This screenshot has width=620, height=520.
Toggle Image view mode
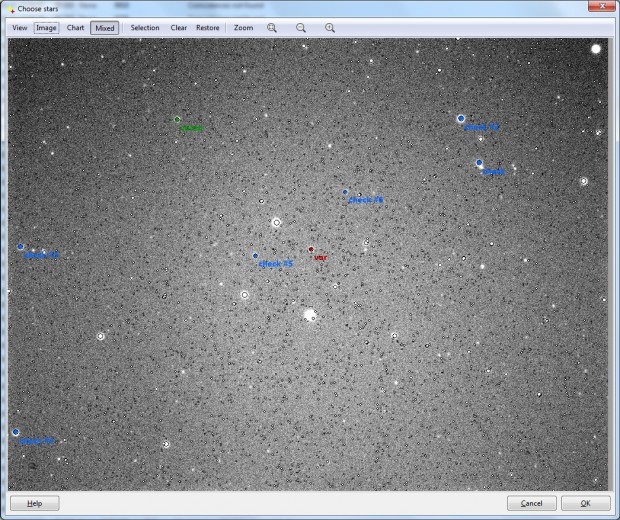click(46, 28)
